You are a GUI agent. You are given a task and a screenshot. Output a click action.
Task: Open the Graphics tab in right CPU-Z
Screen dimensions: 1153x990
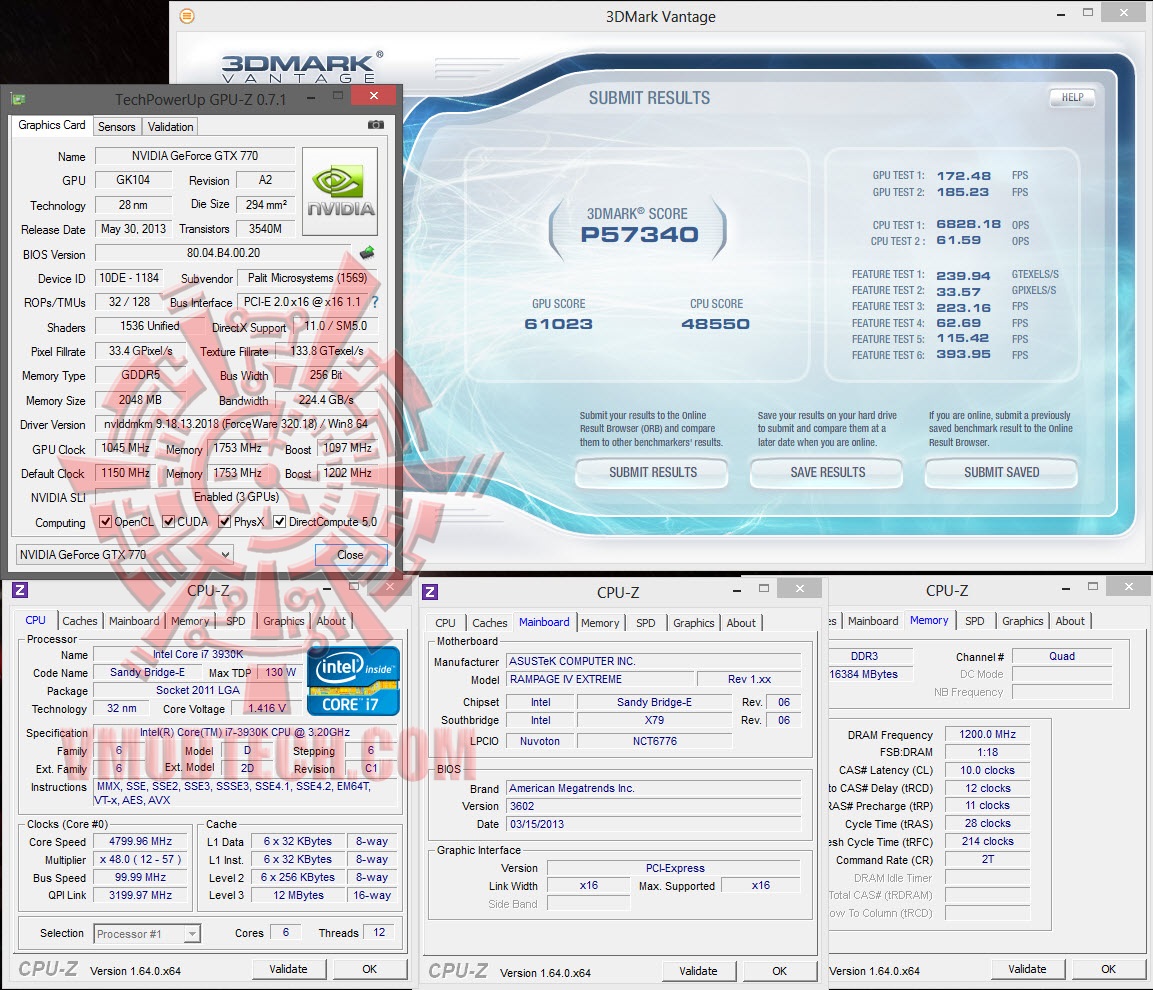click(1022, 621)
